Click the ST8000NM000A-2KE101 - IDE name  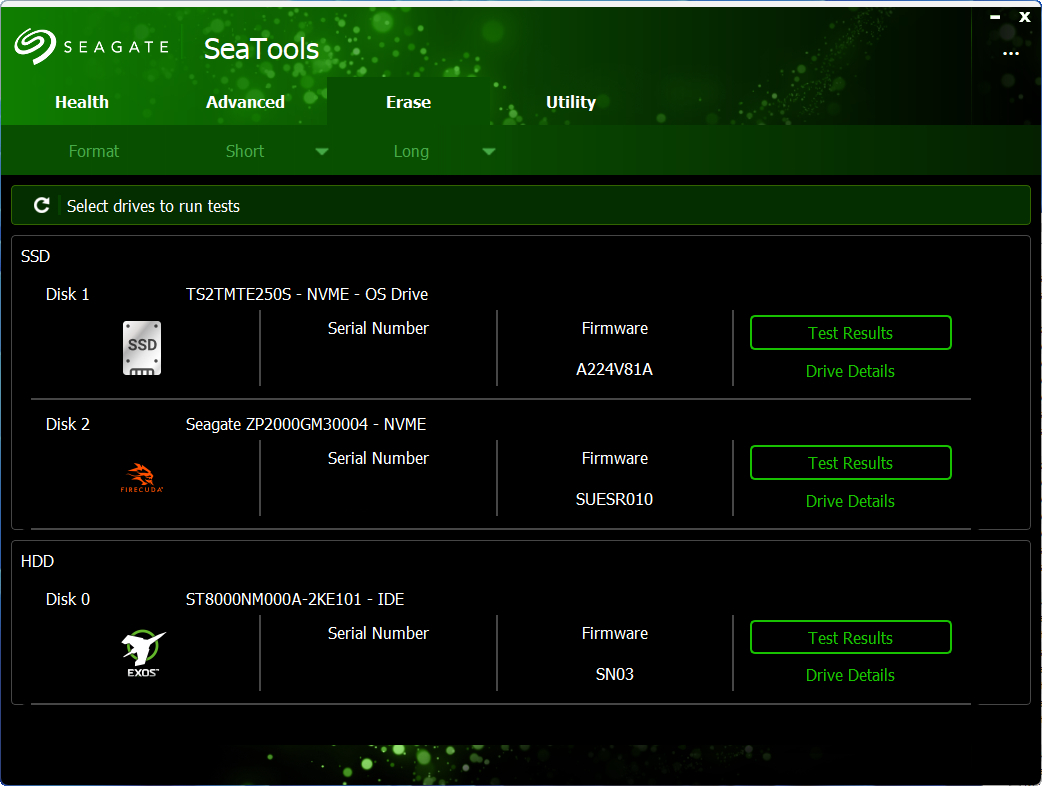pos(295,599)
